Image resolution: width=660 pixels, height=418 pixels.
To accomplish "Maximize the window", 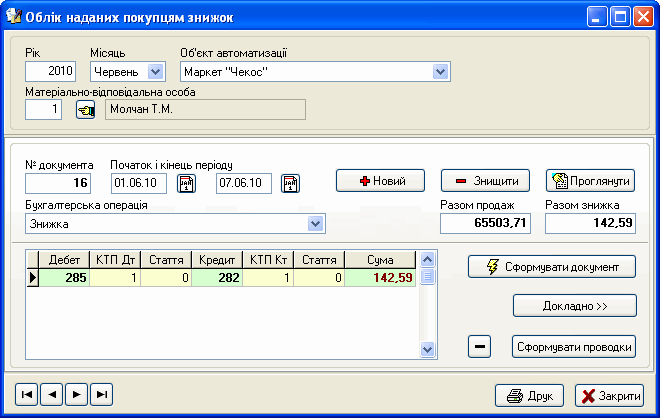I will 620,17.
